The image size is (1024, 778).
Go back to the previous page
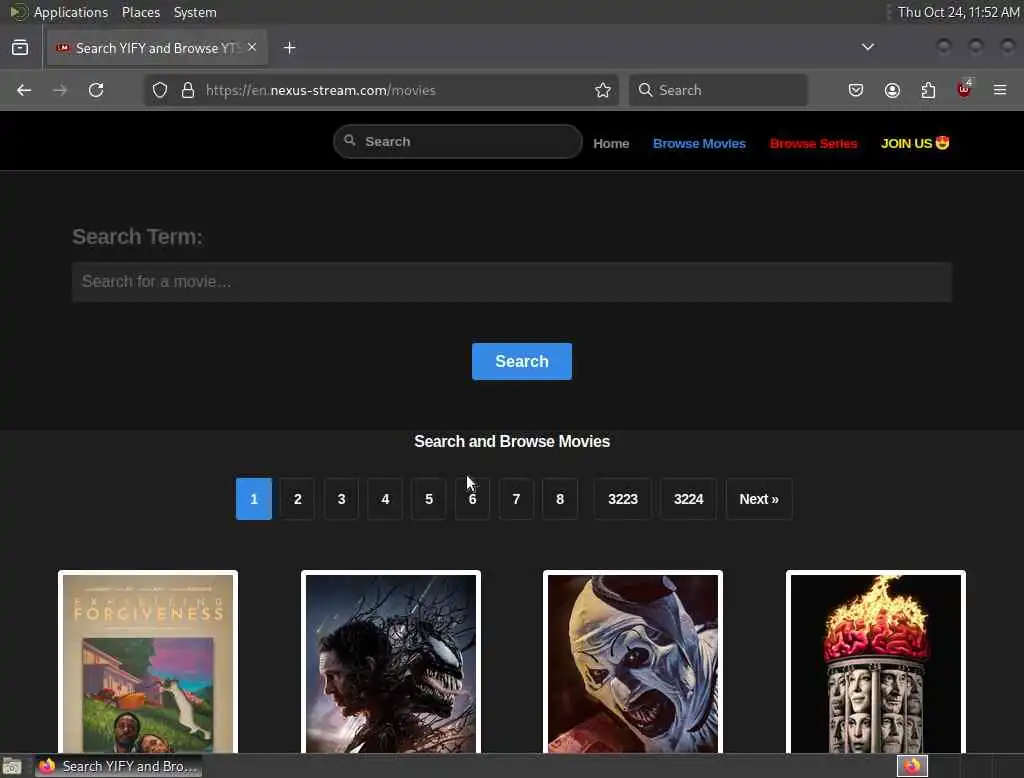[24, 90]
